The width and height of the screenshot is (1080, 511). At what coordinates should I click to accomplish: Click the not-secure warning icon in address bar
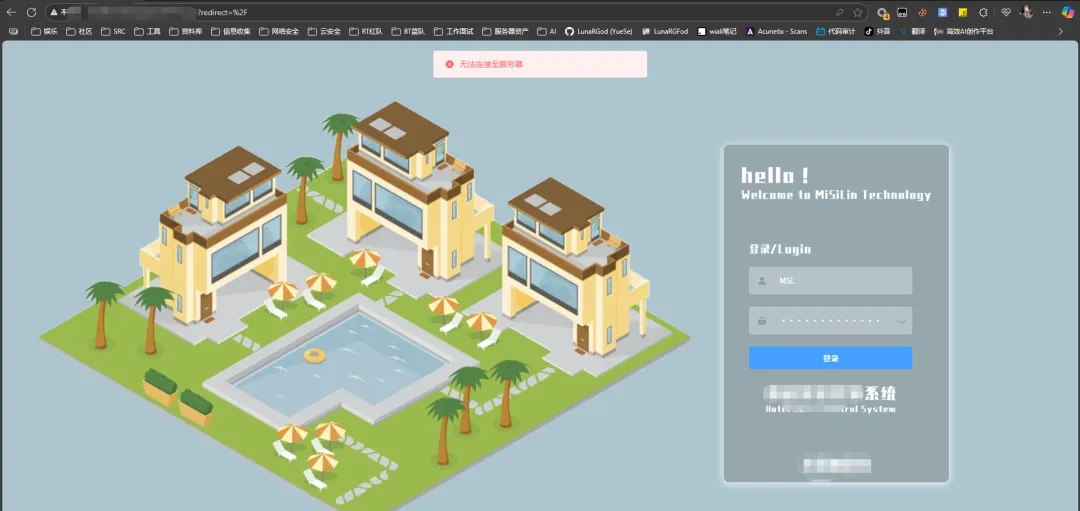click(x=54, y=12)
